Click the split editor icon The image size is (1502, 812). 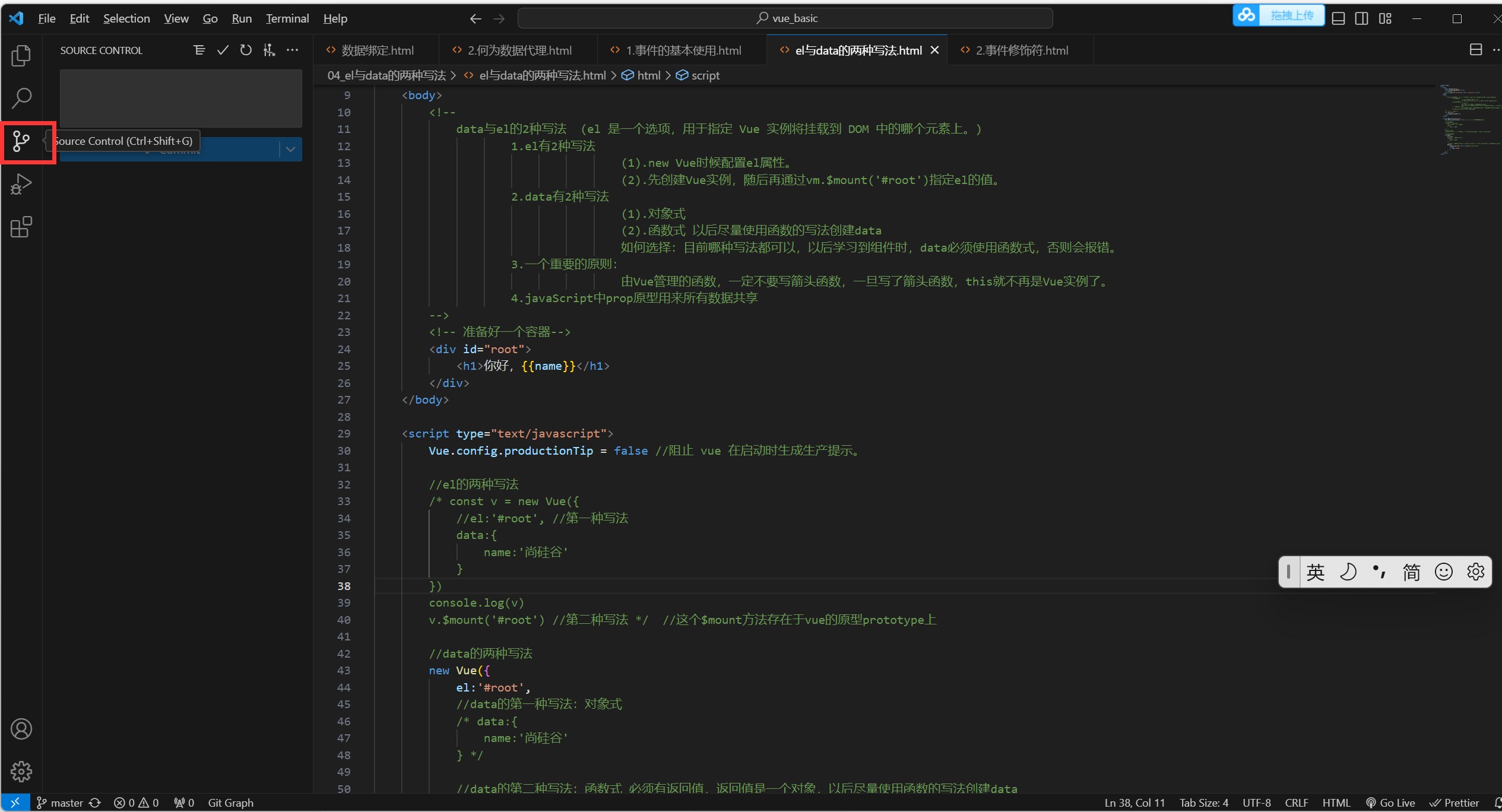(1476, 50)
